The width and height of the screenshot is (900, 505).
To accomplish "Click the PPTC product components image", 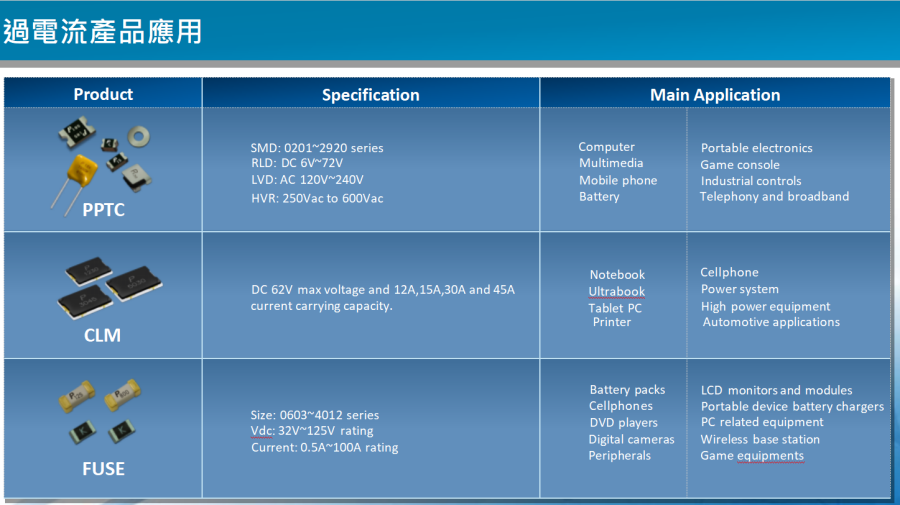I will (x=103, y=158).
